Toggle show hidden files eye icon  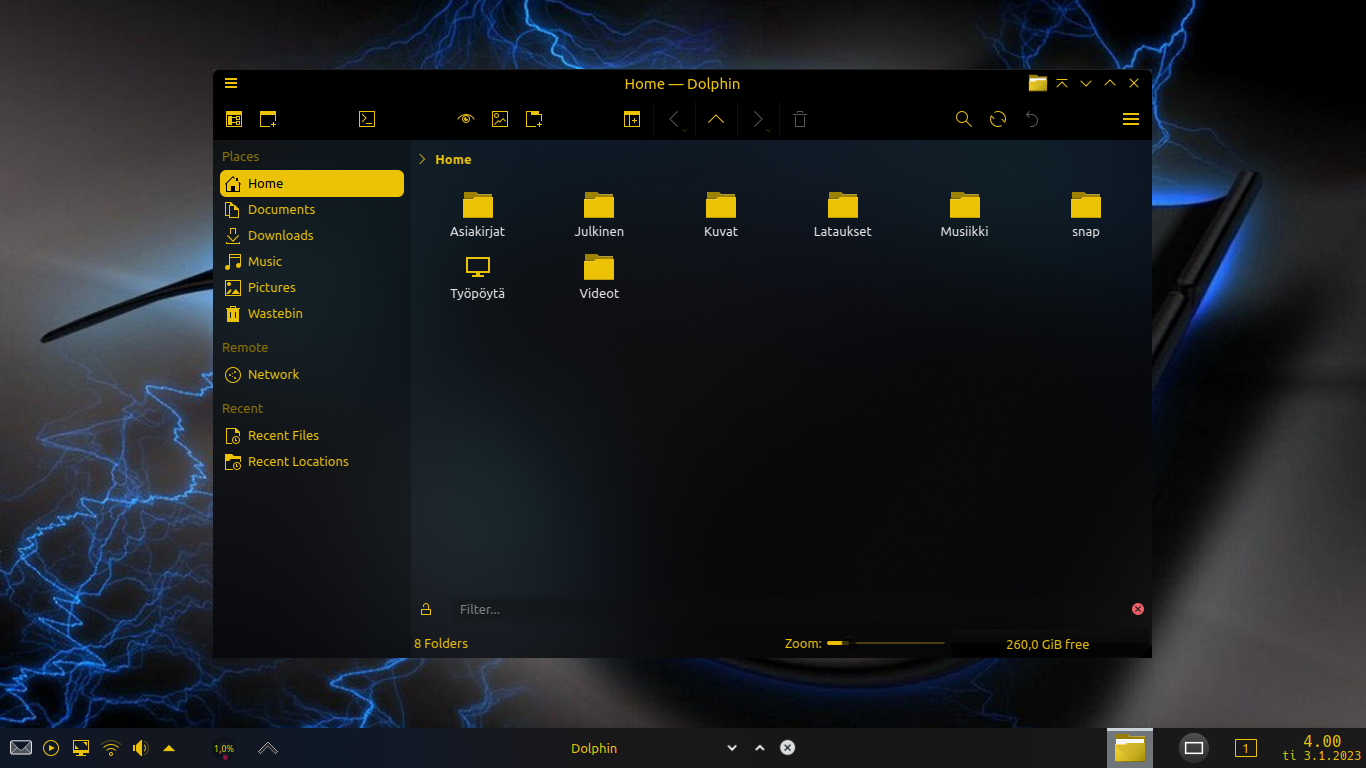pos(465,119)
